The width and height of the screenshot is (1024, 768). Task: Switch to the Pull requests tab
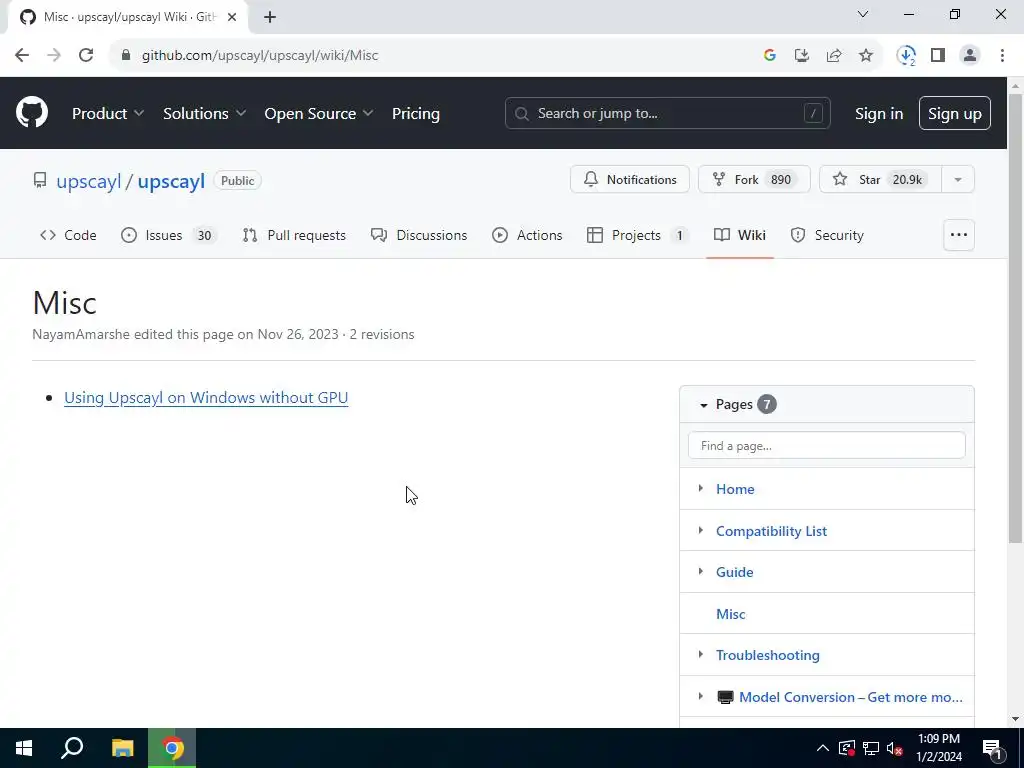[294, 235]
